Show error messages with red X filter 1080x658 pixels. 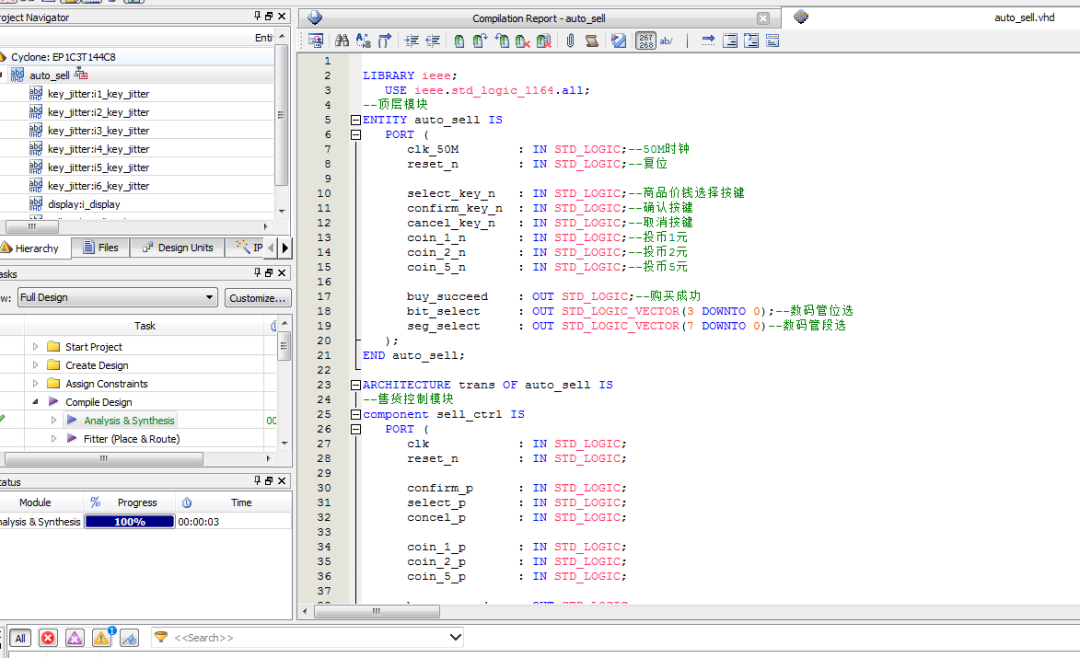pyautogui.click(x=47, y=638)
